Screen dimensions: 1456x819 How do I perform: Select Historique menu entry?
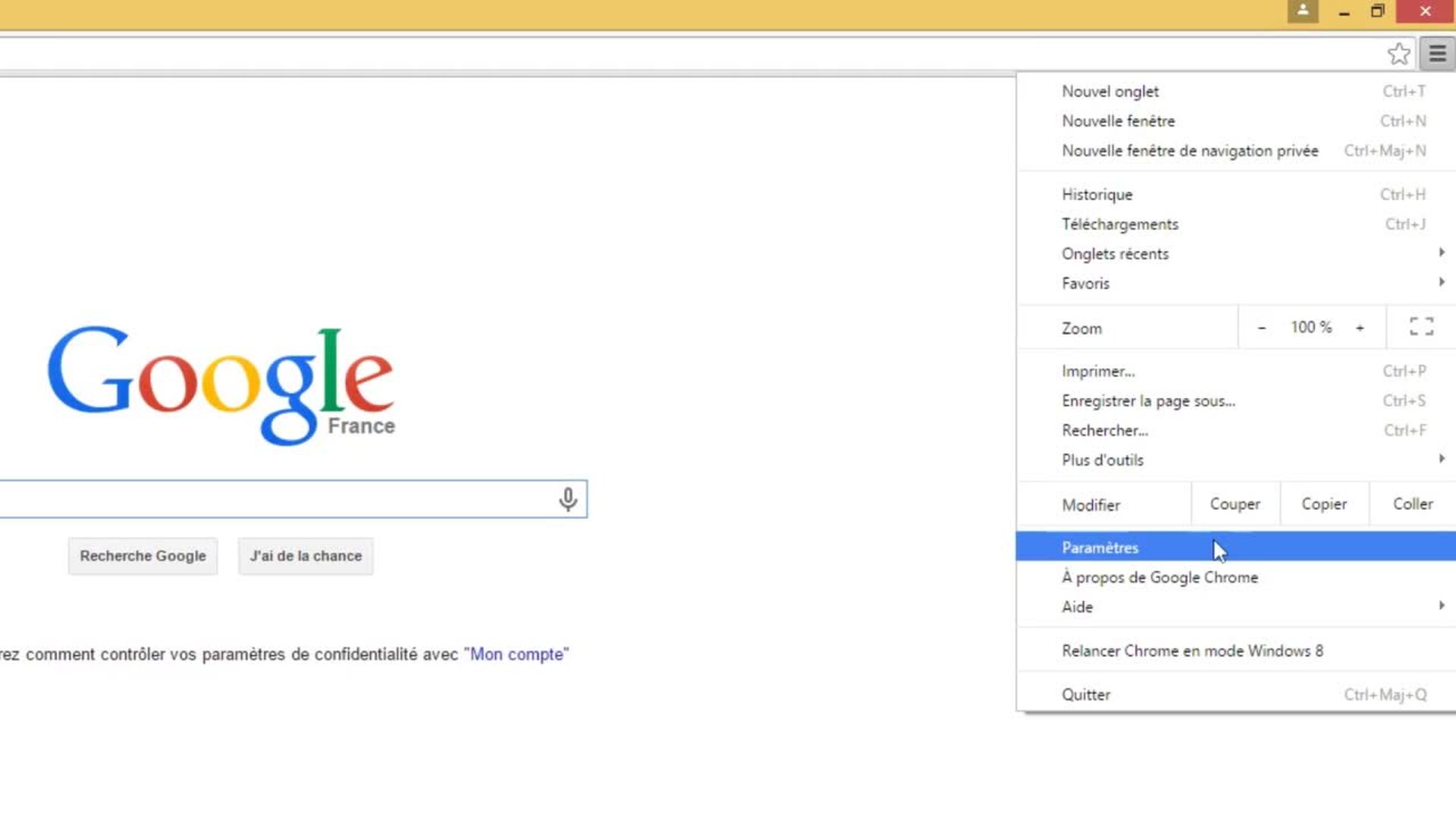pos(1097,195)
